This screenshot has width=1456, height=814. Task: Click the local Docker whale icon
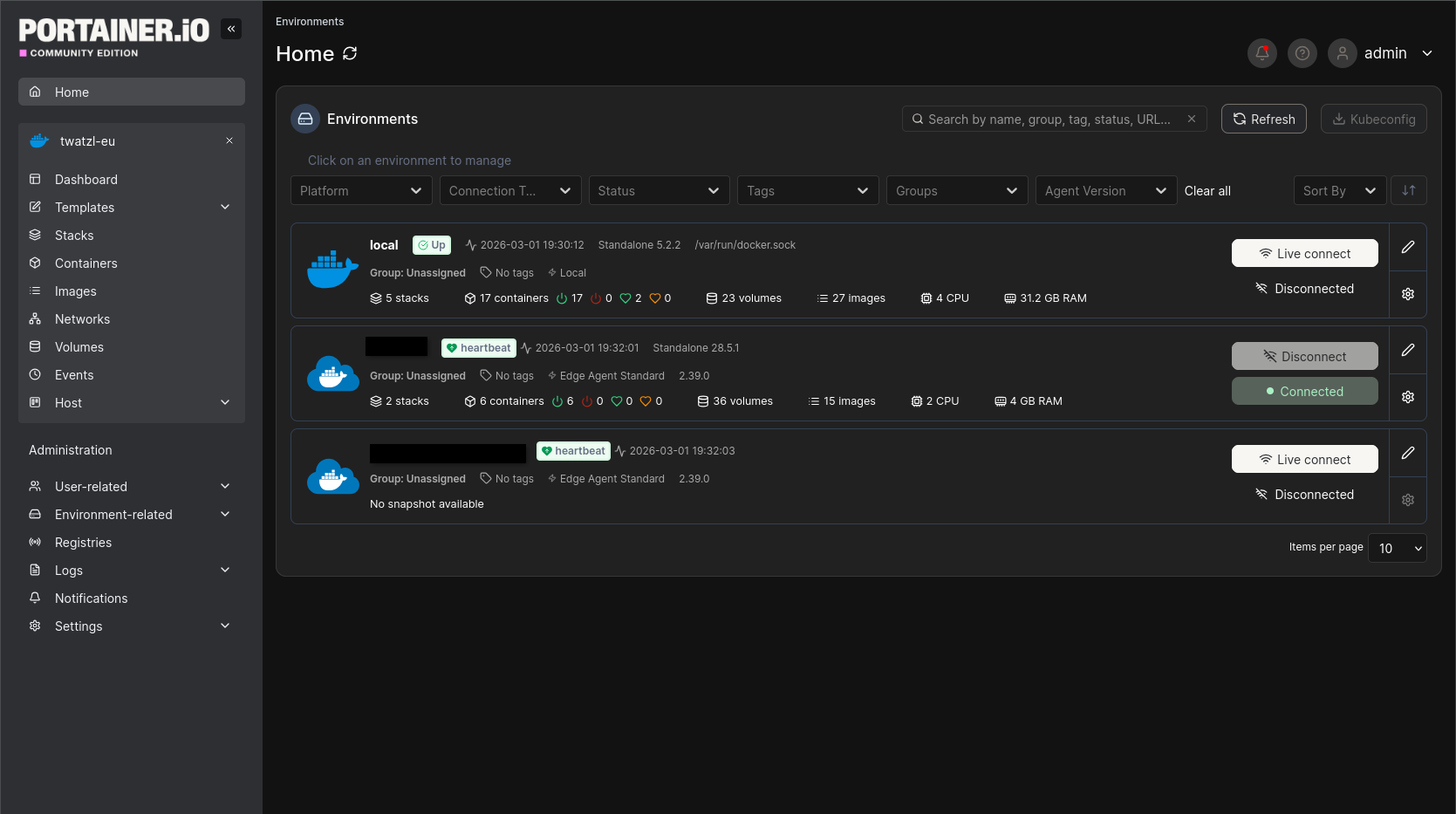(x=332, y=270)
